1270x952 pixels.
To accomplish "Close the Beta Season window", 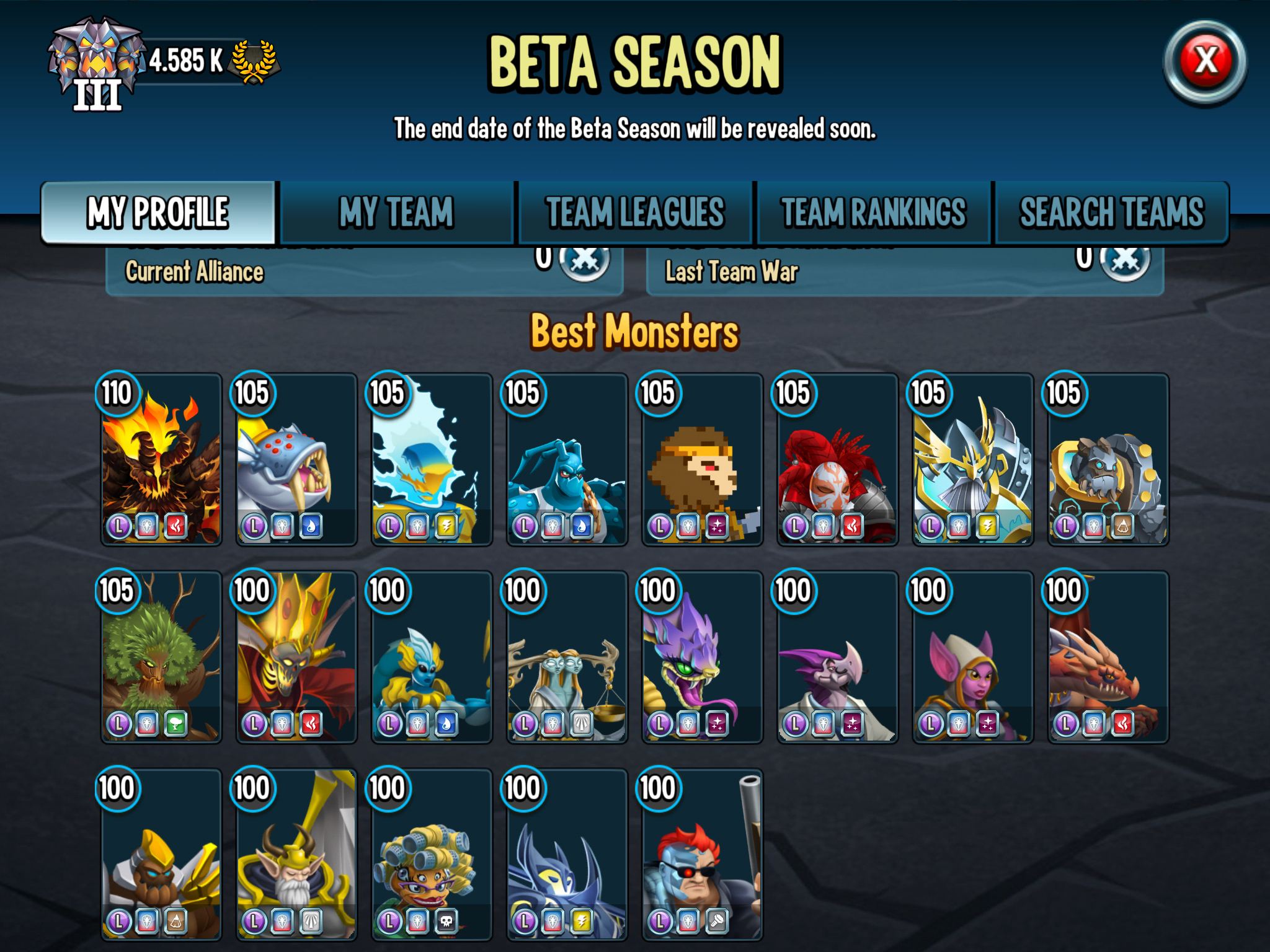I will tap(1205, 61).
